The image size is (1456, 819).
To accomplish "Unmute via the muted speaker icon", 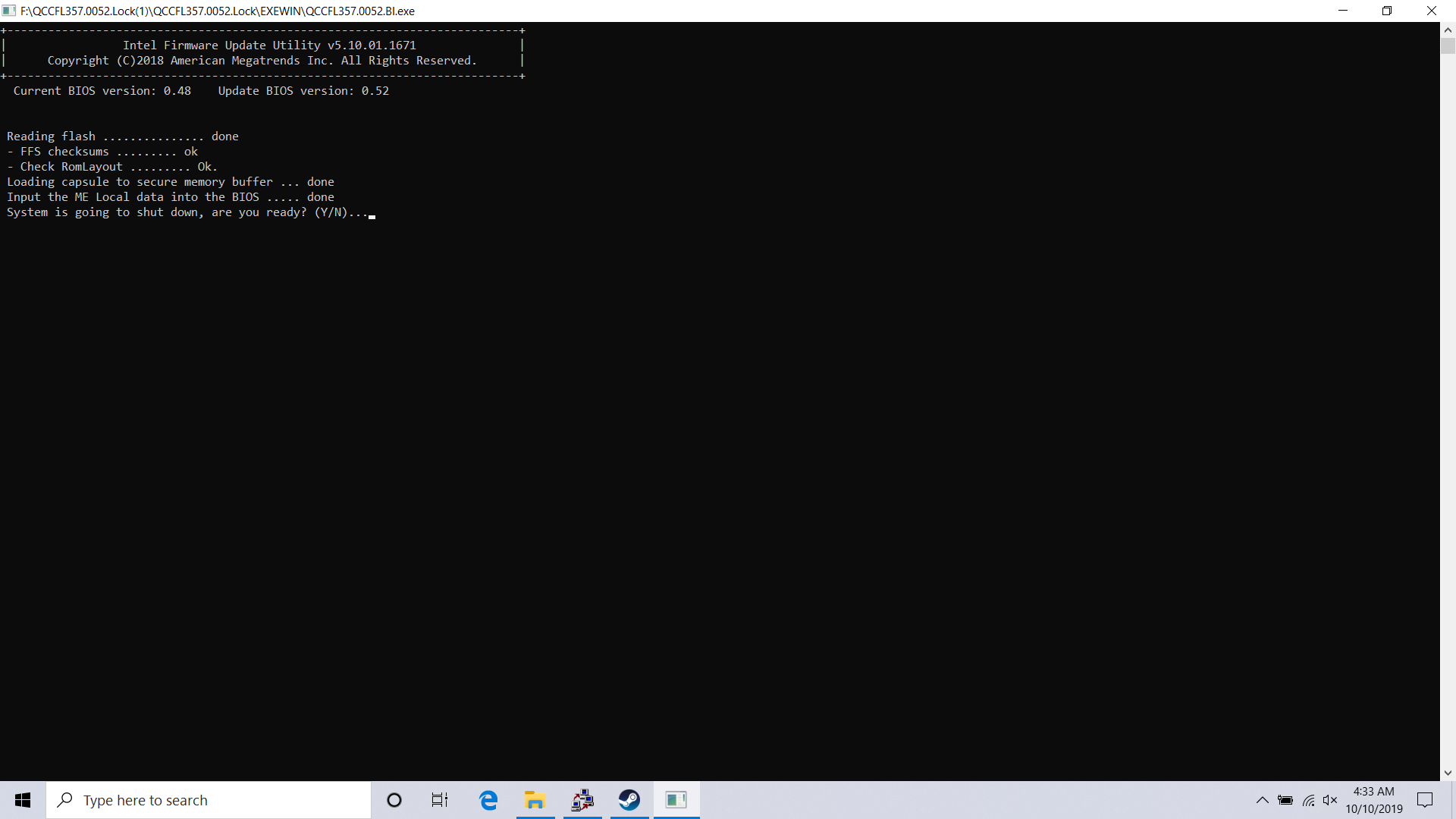I will coord(1330,800).
